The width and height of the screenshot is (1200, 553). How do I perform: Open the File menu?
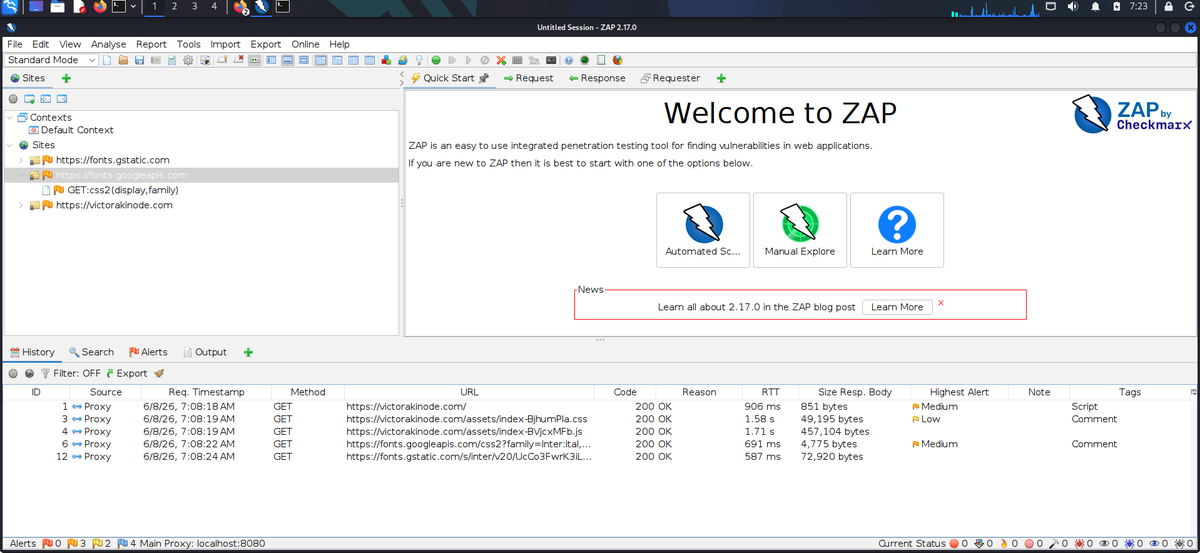[x=14, y=44]
